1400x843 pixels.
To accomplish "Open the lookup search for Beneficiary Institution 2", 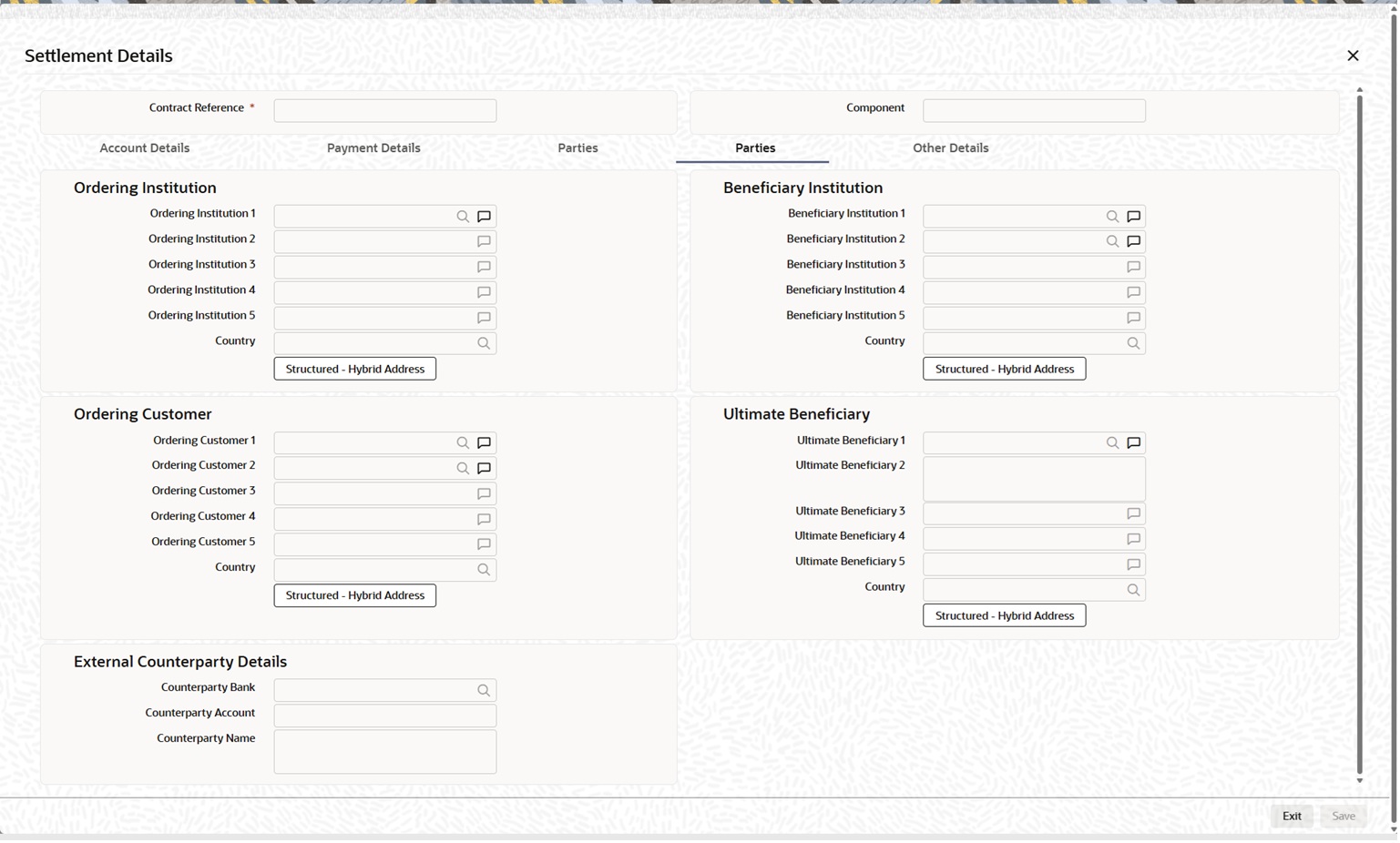I will [1112, 242].
